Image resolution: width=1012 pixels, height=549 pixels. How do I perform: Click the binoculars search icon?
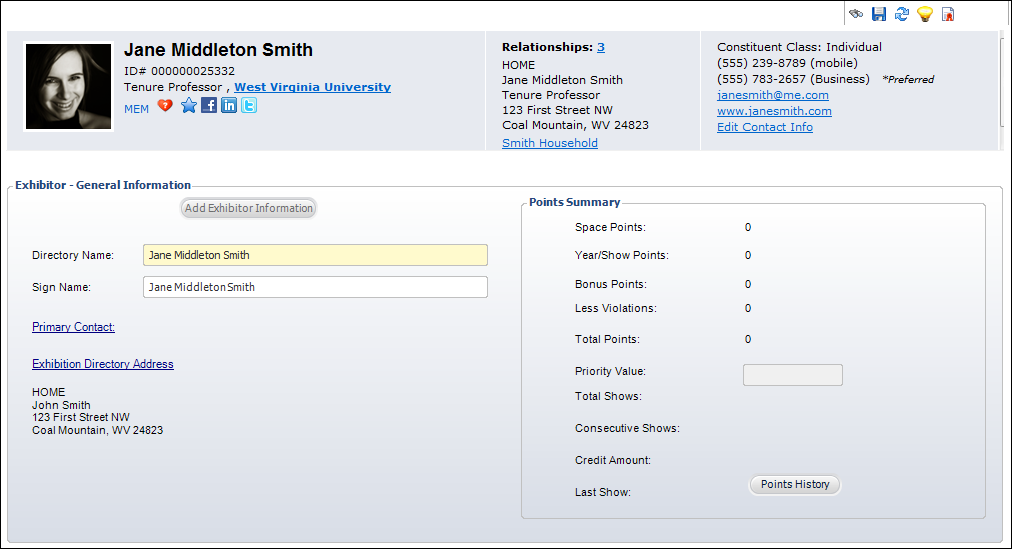pyautogui.click(x=856, y=14)
